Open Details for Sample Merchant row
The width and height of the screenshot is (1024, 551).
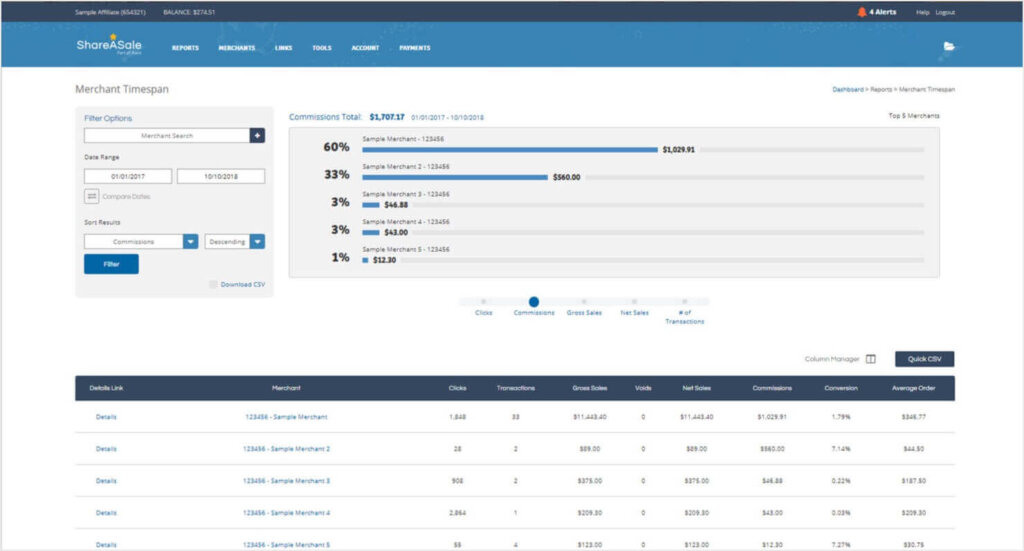point(106,417)
